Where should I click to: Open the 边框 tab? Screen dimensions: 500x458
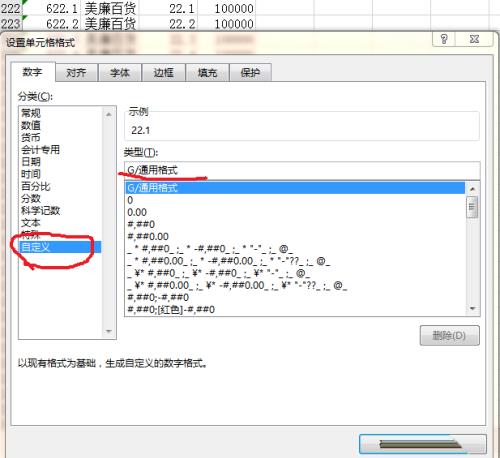164,72
